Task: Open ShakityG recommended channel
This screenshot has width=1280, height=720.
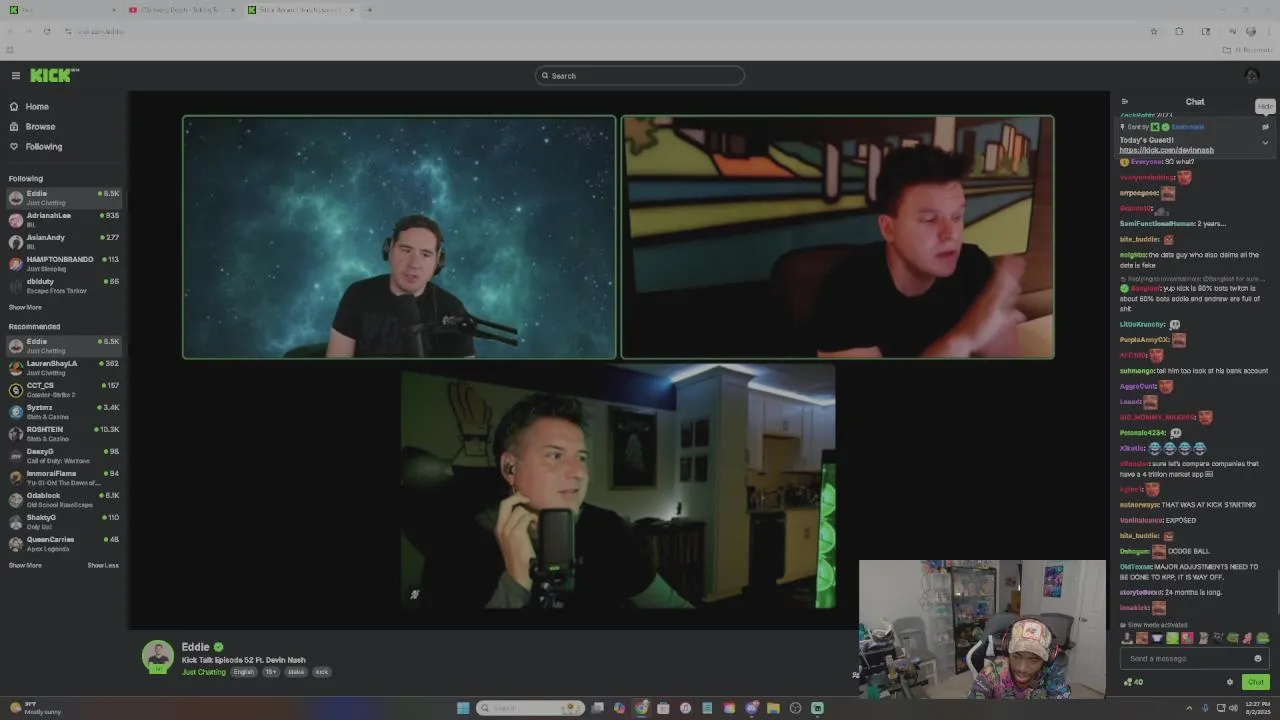Action: [x=64, y=522]
